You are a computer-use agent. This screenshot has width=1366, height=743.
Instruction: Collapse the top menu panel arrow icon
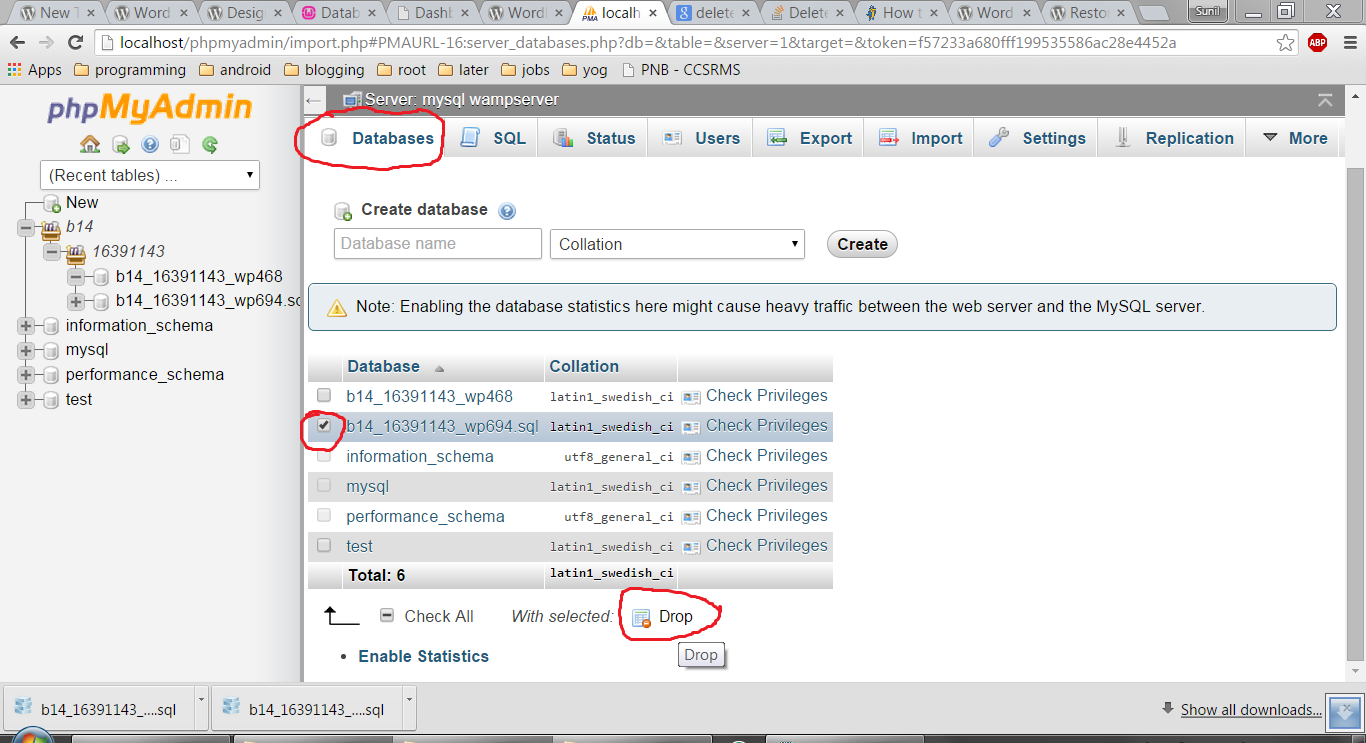(x=1325, y=100)
